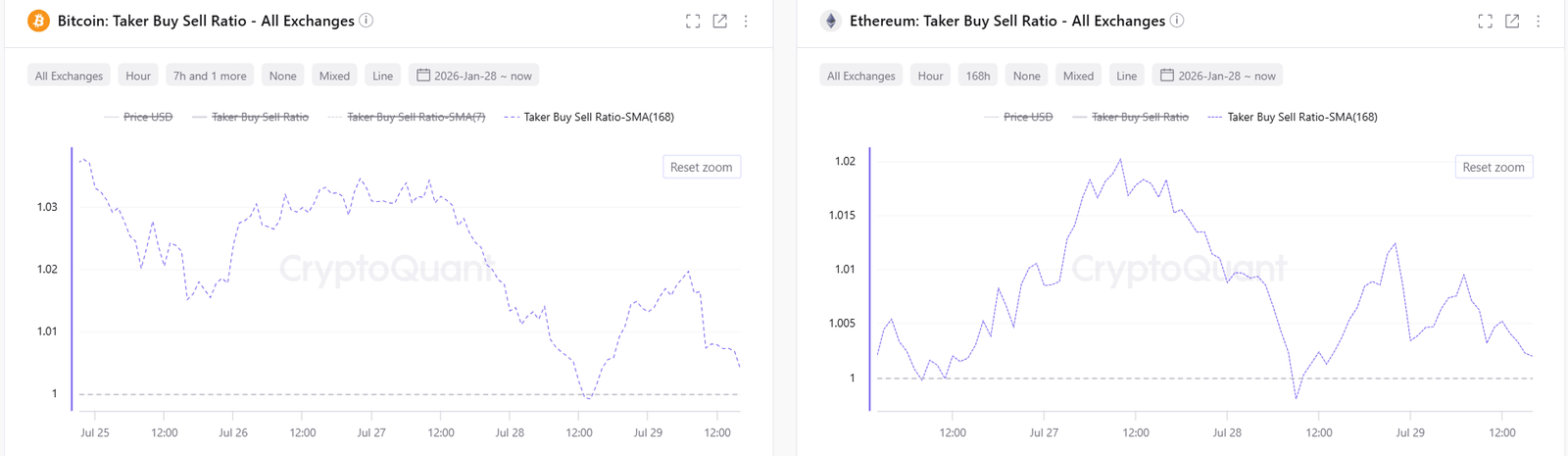The image size is (1568, 456).
Task: Open info tooltip beside Bitcoin chart title
Action: click(x=366, y=21)
